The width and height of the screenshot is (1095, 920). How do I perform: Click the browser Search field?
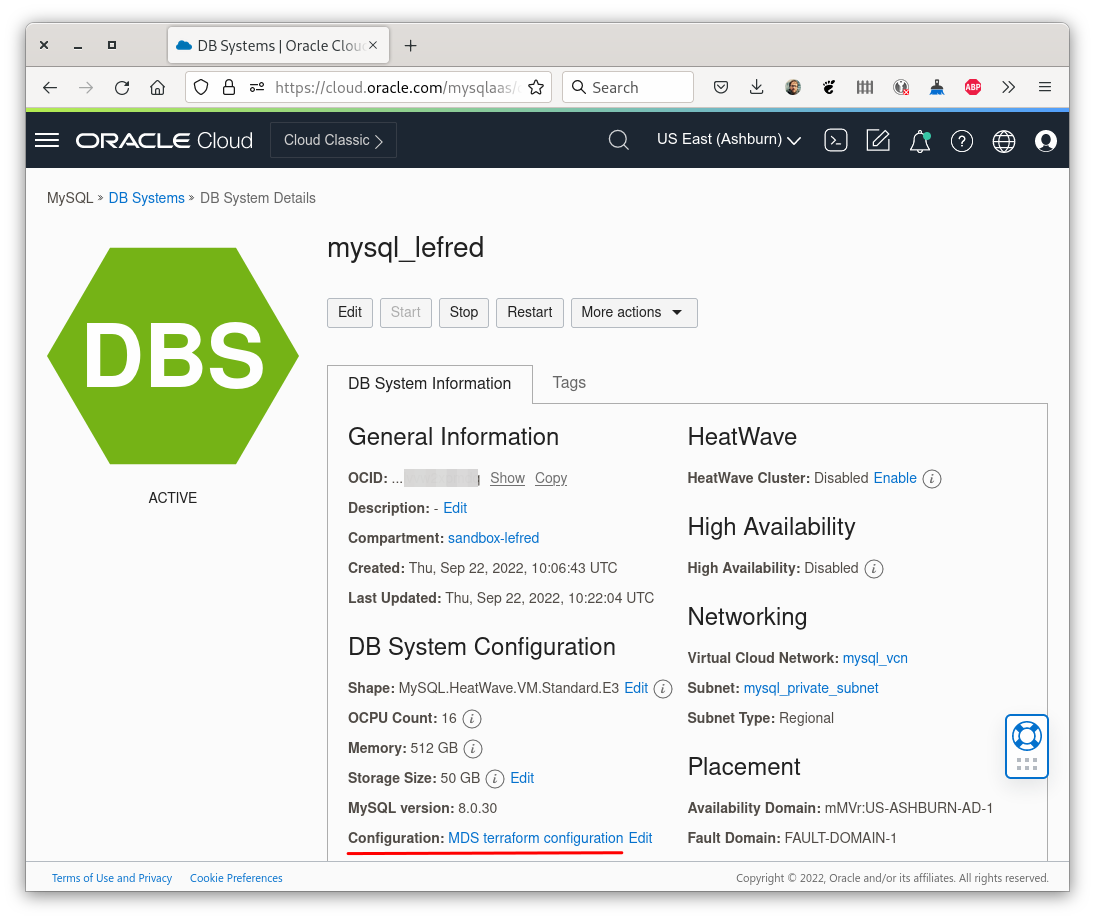click(x=628, y=87)
